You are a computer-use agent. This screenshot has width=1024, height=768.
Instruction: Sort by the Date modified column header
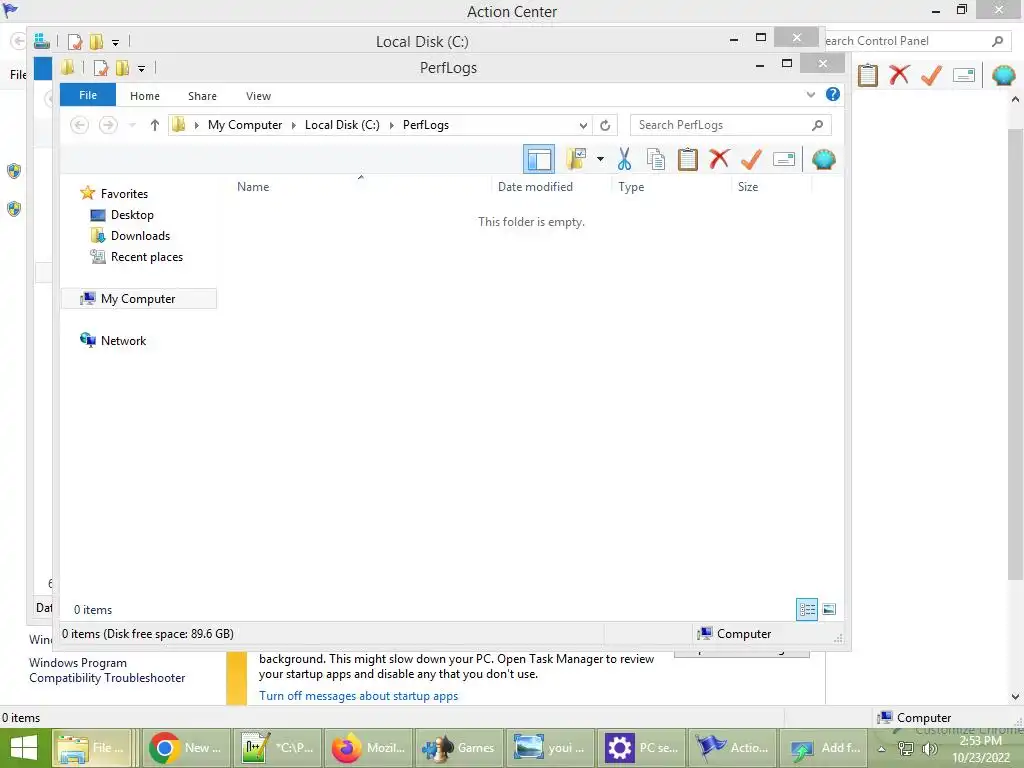click(x=535, y=187)
